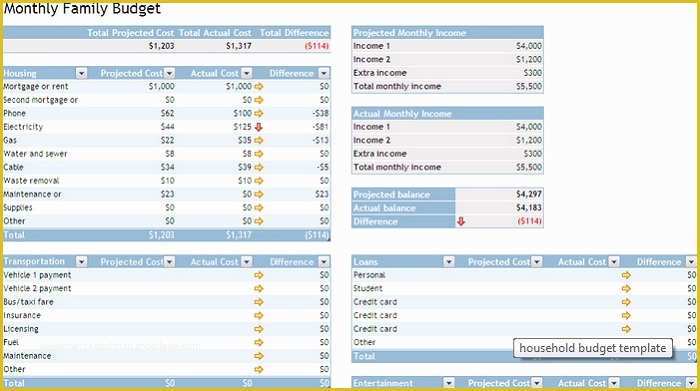Click the yellow arrow in Personal loan row

[626, 275]
